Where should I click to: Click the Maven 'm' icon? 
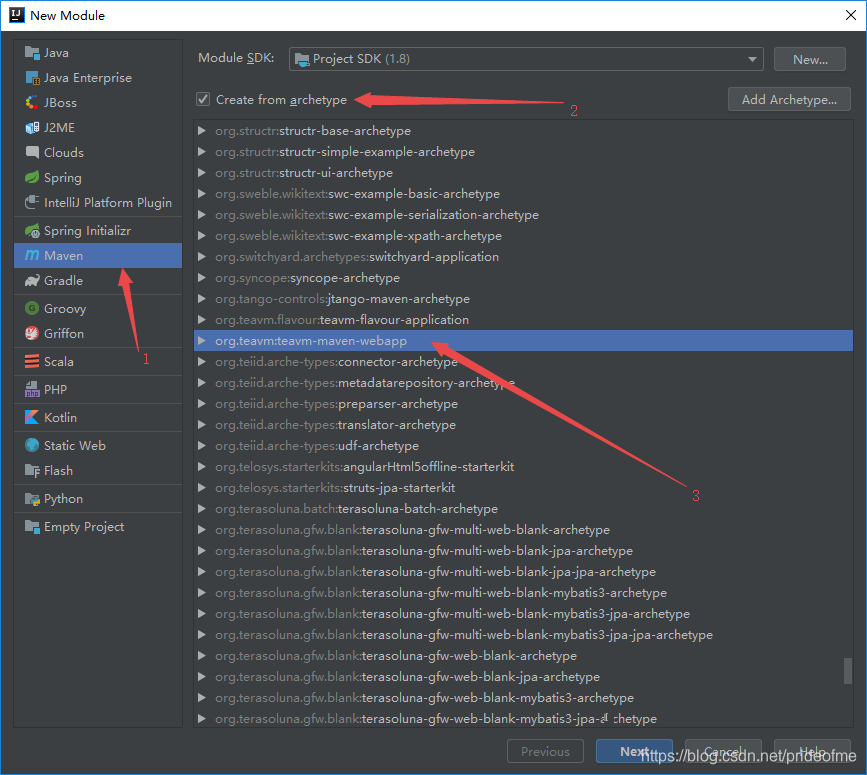pyautogui.click(x=32, y=255)
